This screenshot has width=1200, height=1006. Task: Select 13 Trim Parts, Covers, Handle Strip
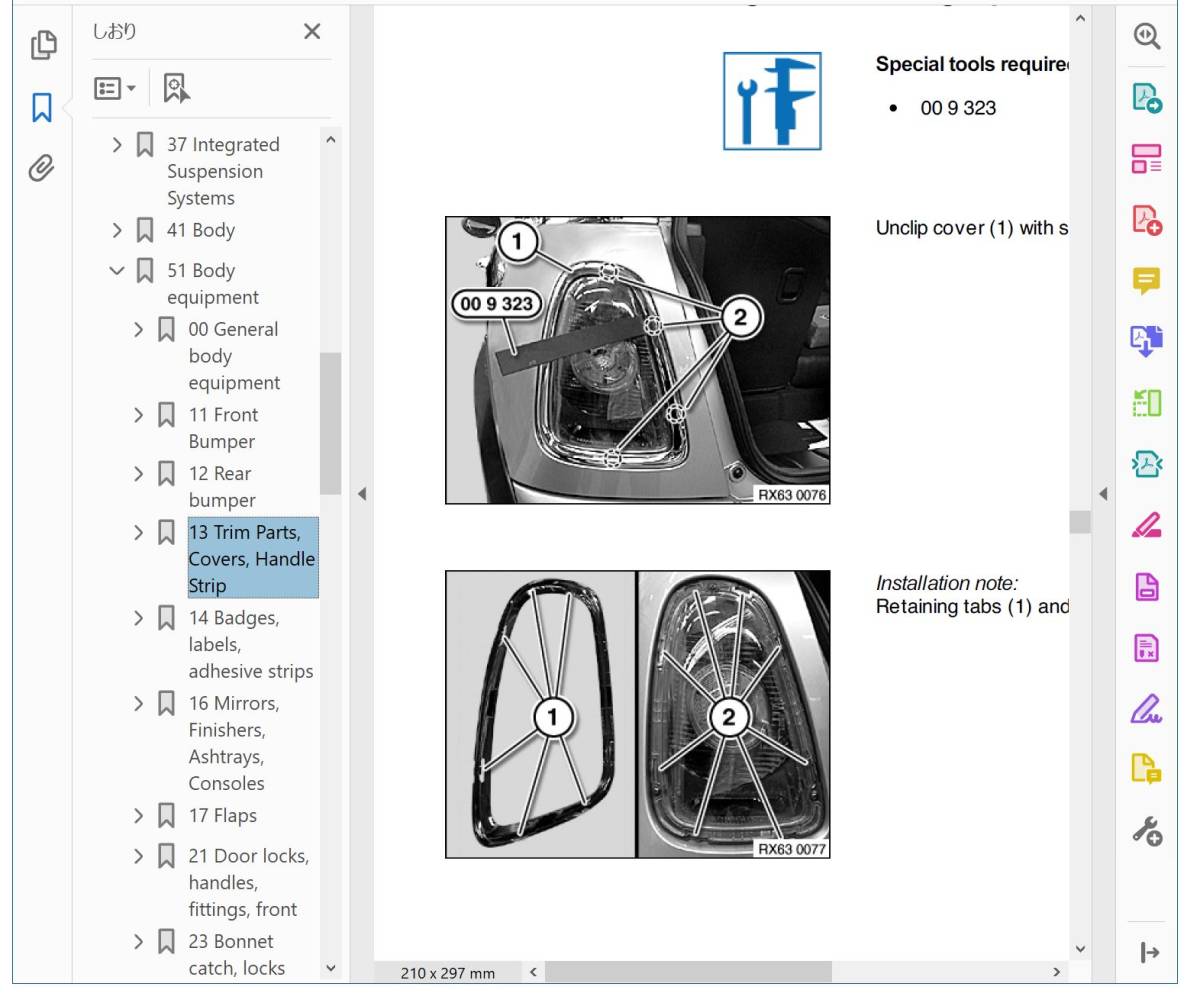coord(252,558)
